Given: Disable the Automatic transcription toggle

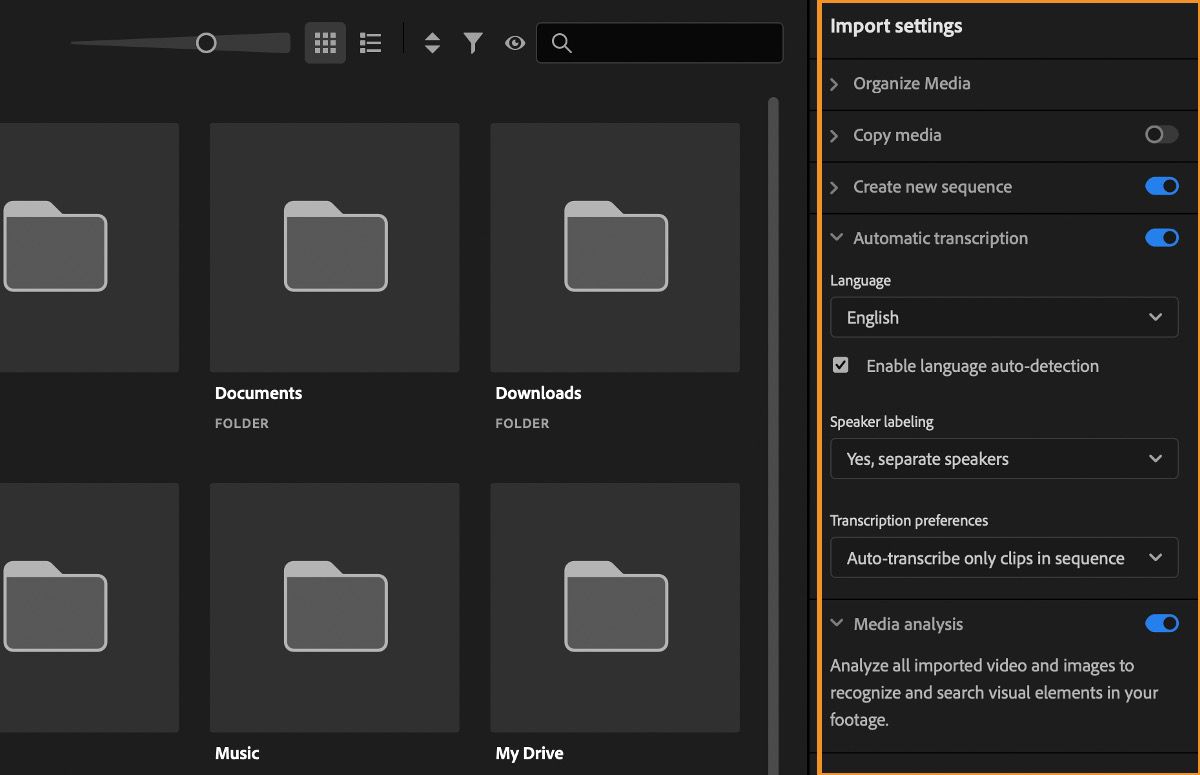Looking at the screenshot, I should 1161,238.
